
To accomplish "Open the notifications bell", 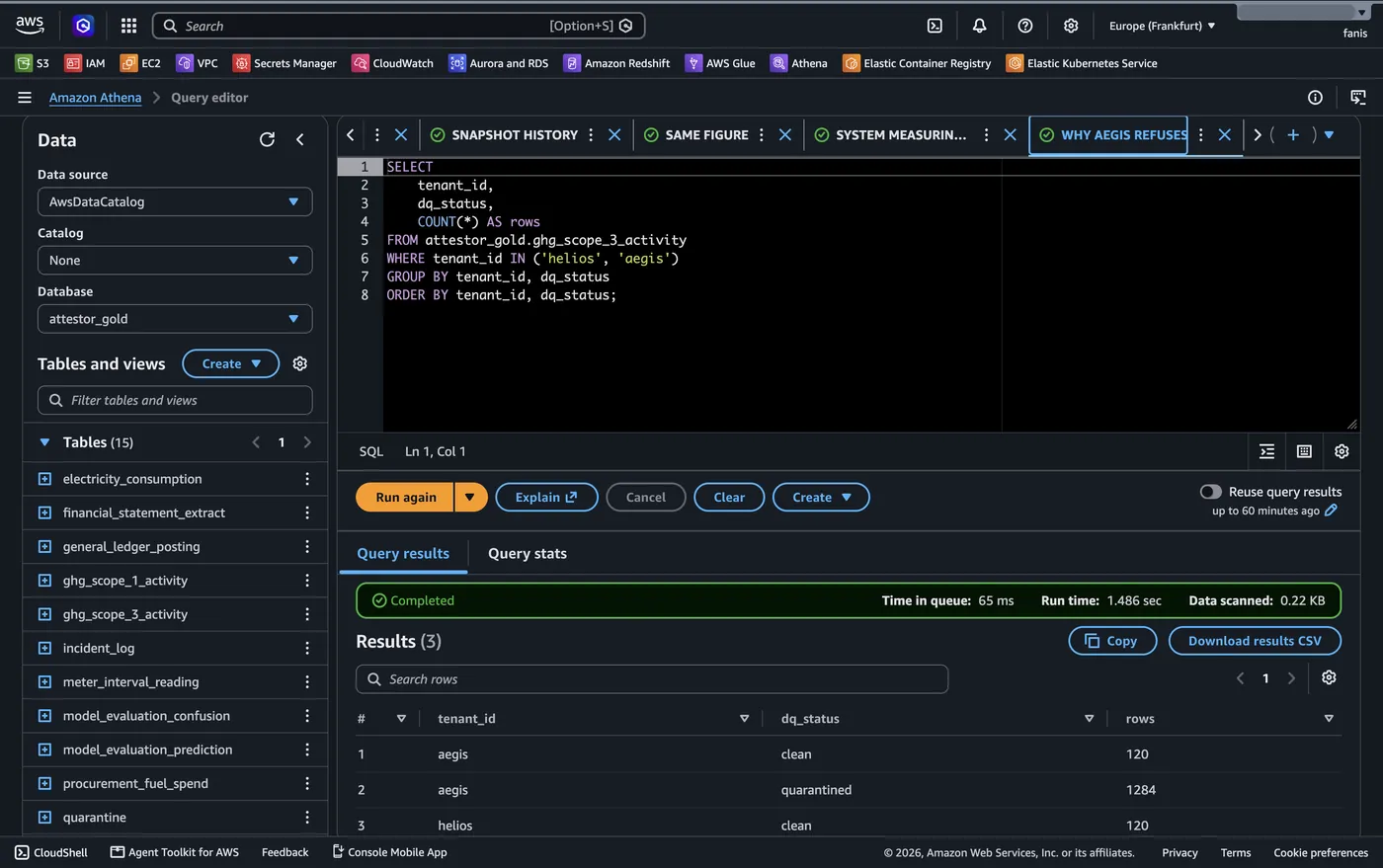I will click(979, 26).
